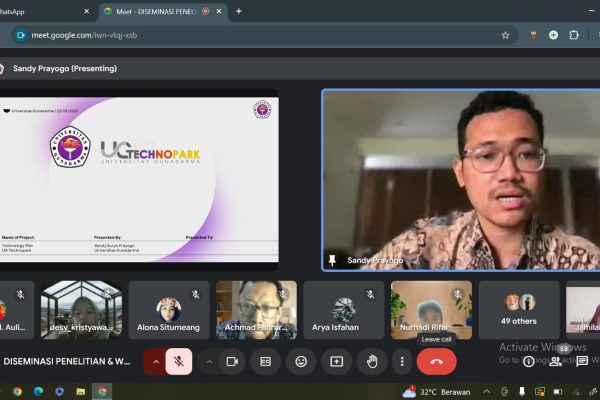Select Jamila participant tile
The height and width of the screenshot is (400, 600).
(x=583, y=310)
